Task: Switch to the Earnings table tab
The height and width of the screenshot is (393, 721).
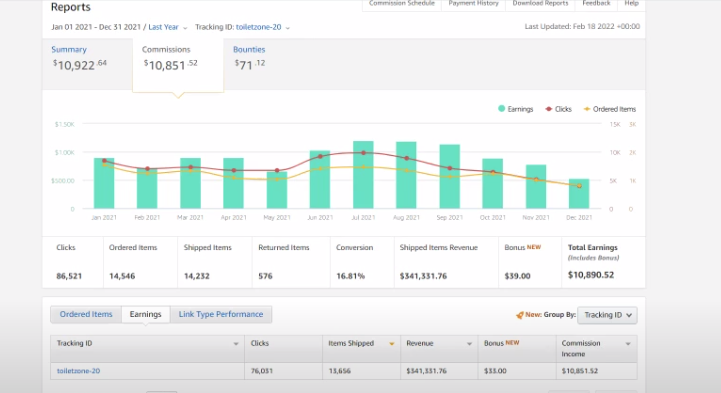Action: point(145,314)
